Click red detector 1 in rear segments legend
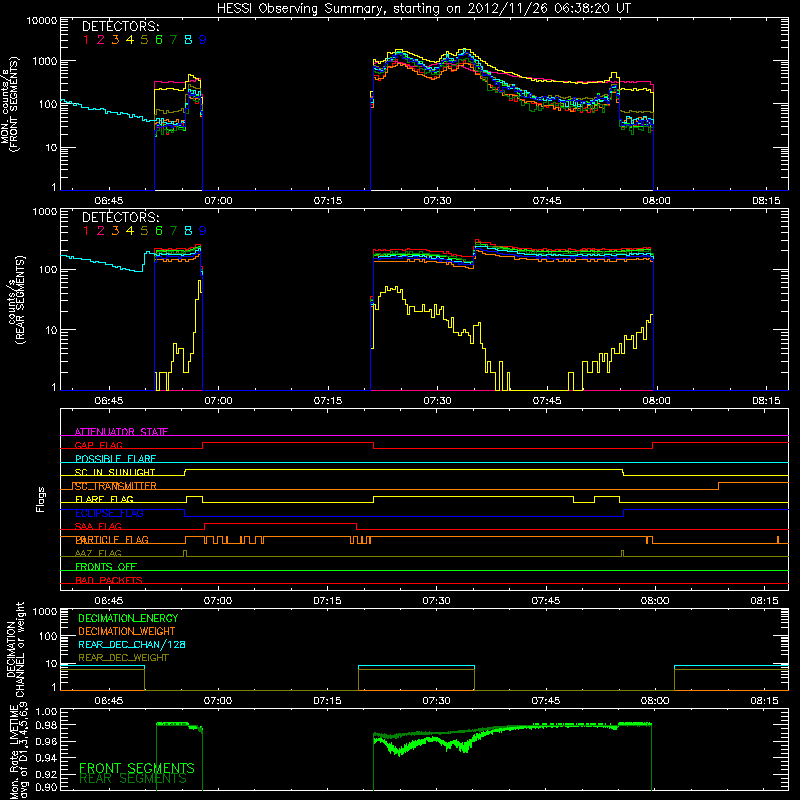Image resolution: width=800 pixels, height=800 pixels. click(86, 231)
